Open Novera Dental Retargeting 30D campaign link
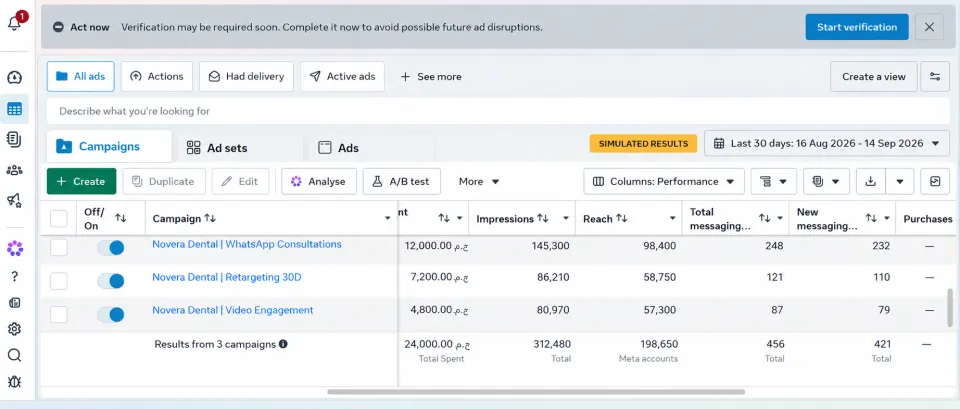Screen dimensions: 960x409 (227, 277)
